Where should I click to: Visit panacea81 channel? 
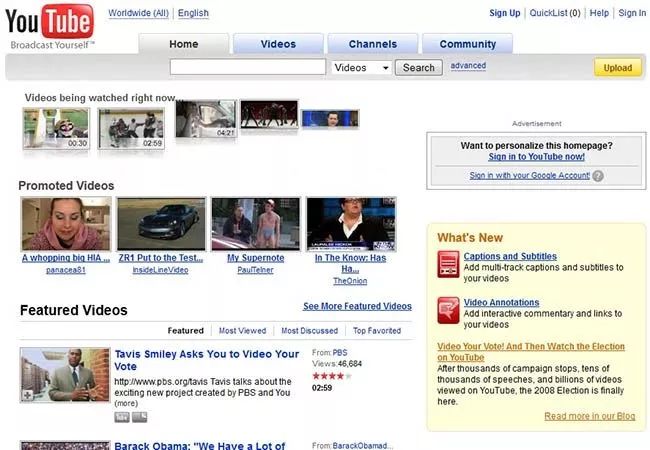tap(66, 270)
